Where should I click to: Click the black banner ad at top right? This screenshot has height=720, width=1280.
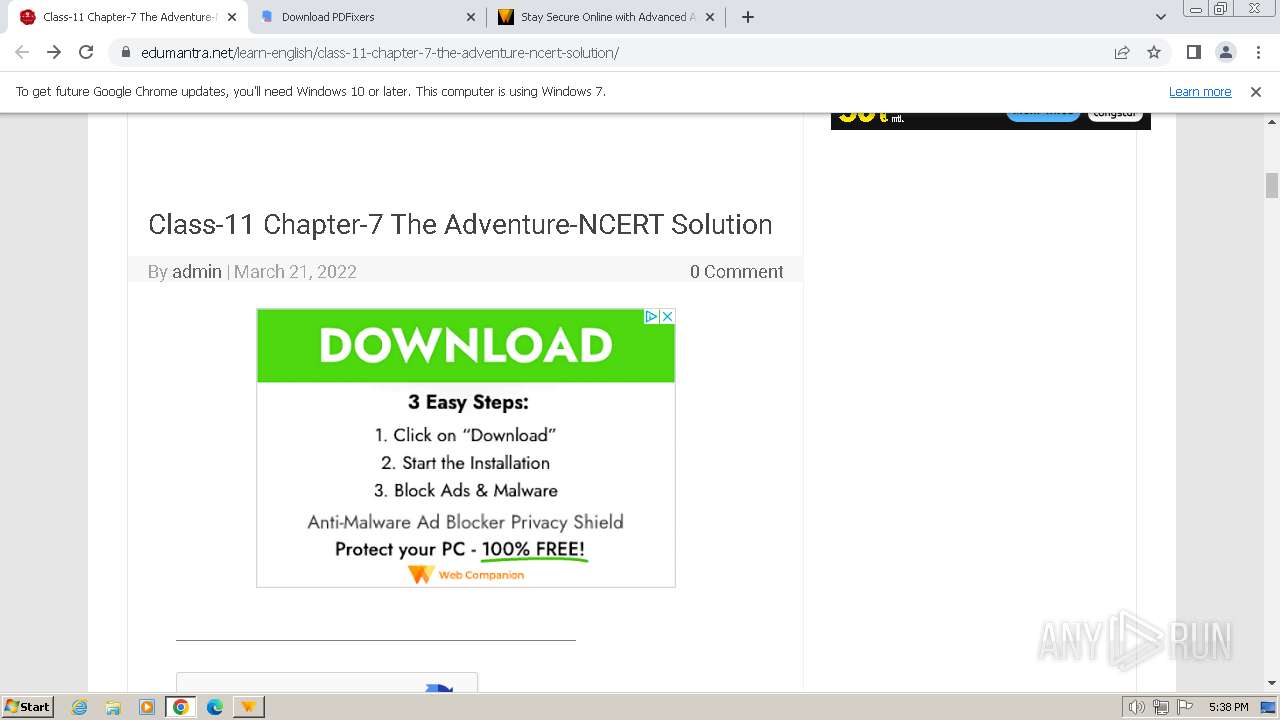tap(991, 121)
